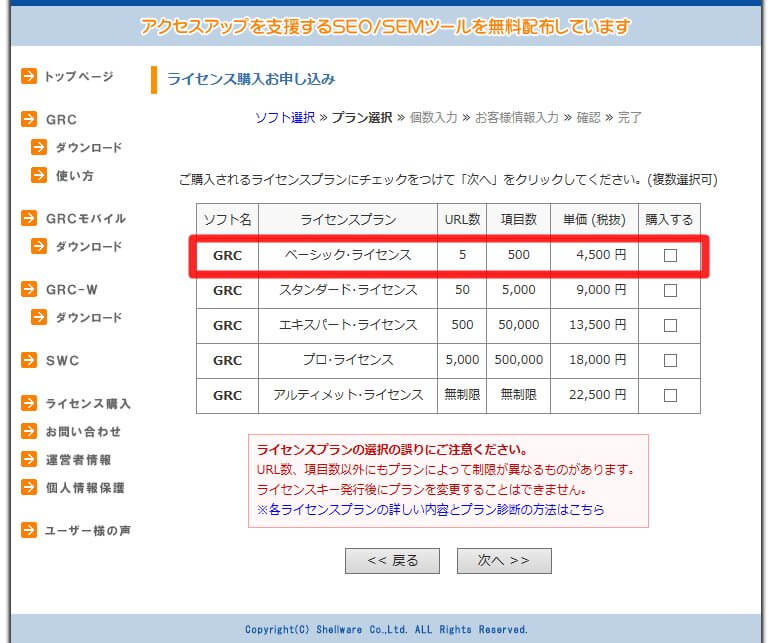Click the arrow icon beside 個人情報保護

point(29,487)
